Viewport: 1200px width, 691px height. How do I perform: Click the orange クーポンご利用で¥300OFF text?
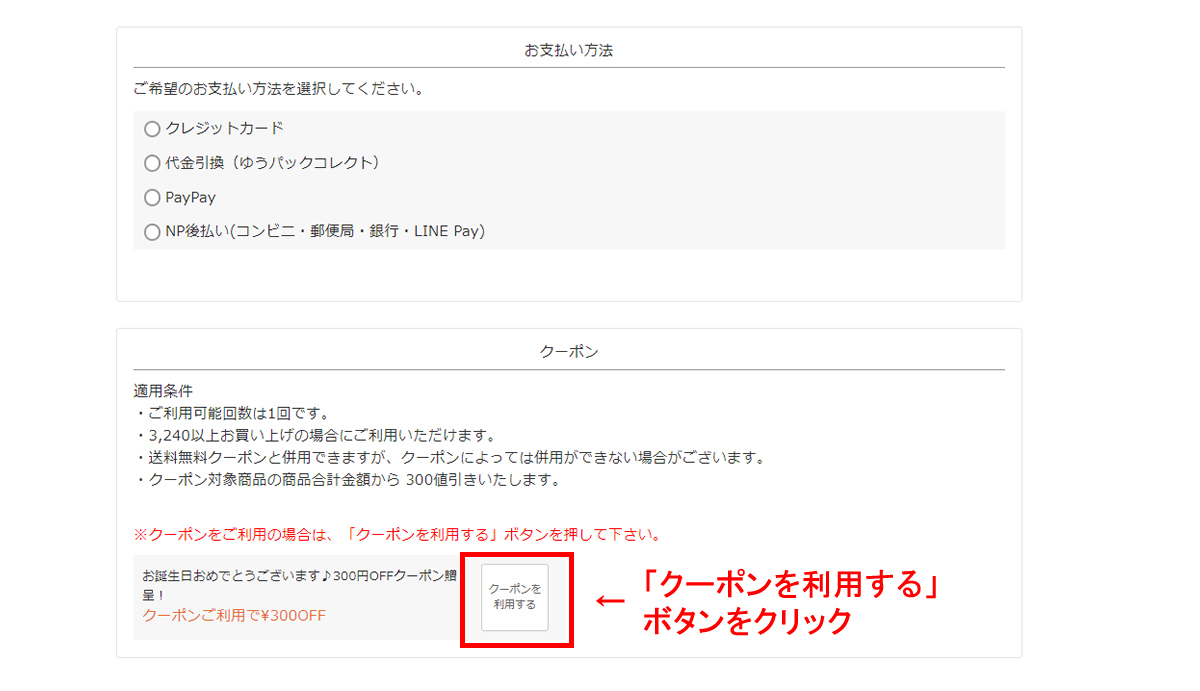point(234,615)
